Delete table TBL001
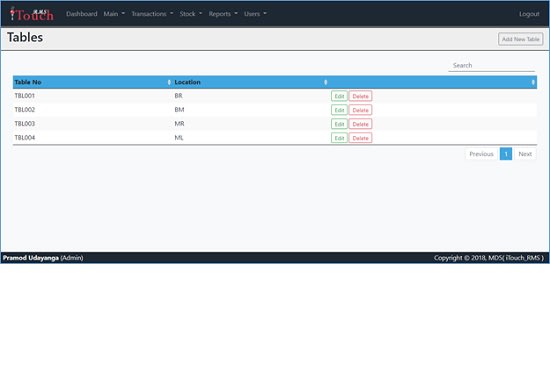This screenshot has width=550, height=370. coord(360,96)
